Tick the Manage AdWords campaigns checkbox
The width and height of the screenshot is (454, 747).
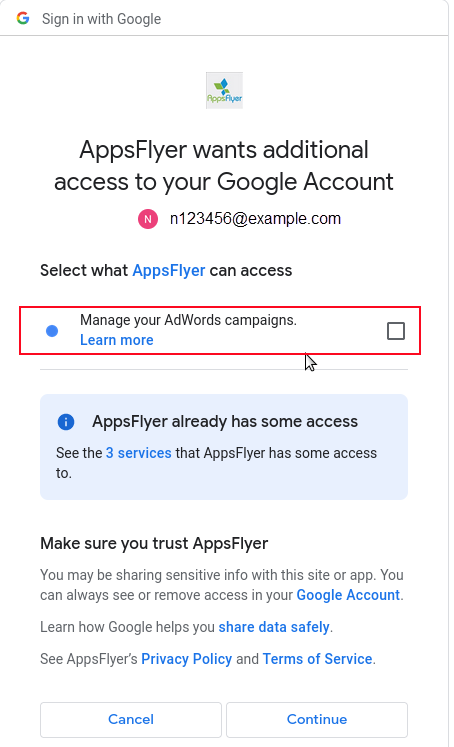tap(396, 331)
